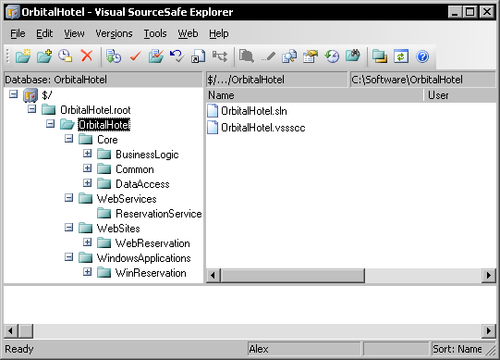Select the OrbitalHotel.vssscc file name
Image resolution: width=500 pixels, height=360 pixels.
click(x=263, y=128)
